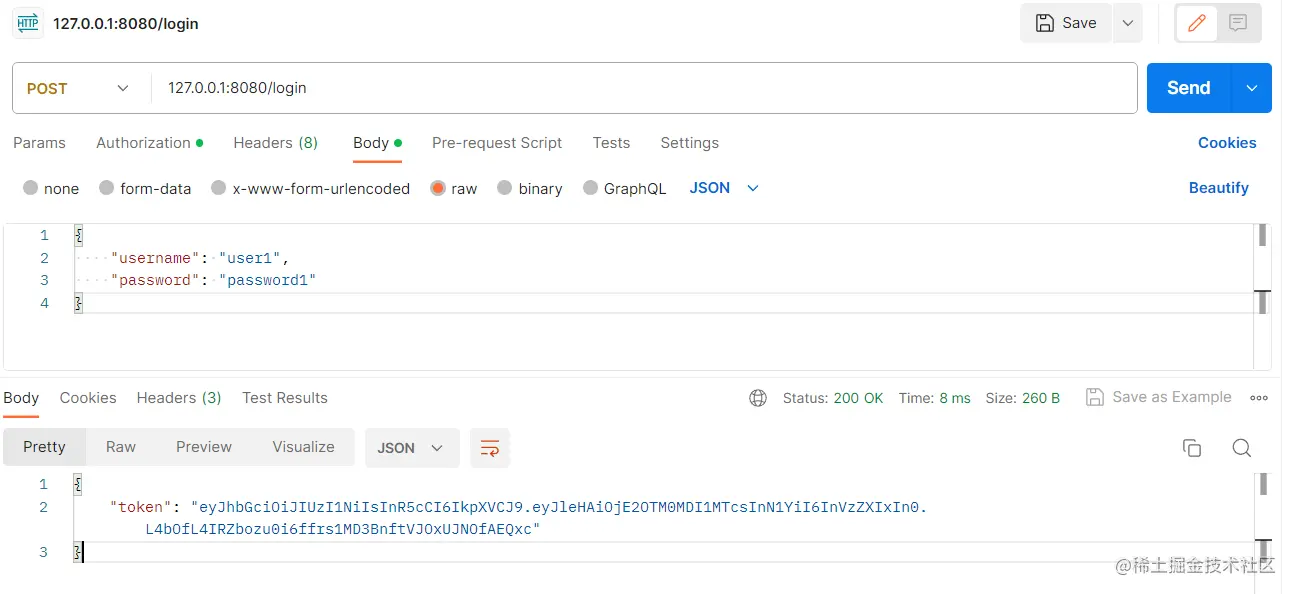Click the Save button
The image size is (1294, 594).
[x=1066, y=23]
